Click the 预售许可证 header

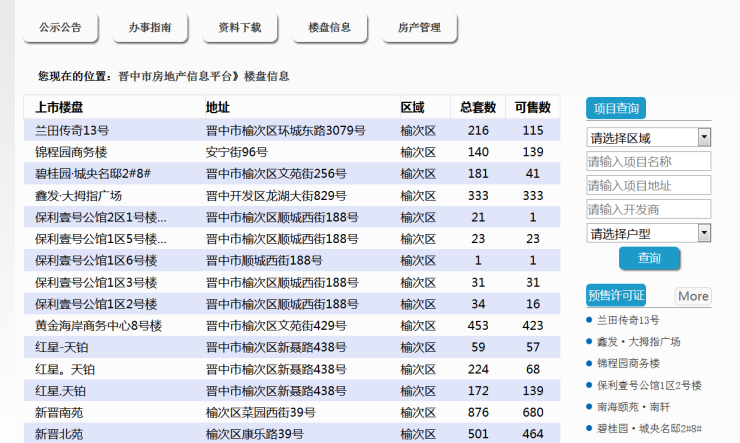point(616,296)
